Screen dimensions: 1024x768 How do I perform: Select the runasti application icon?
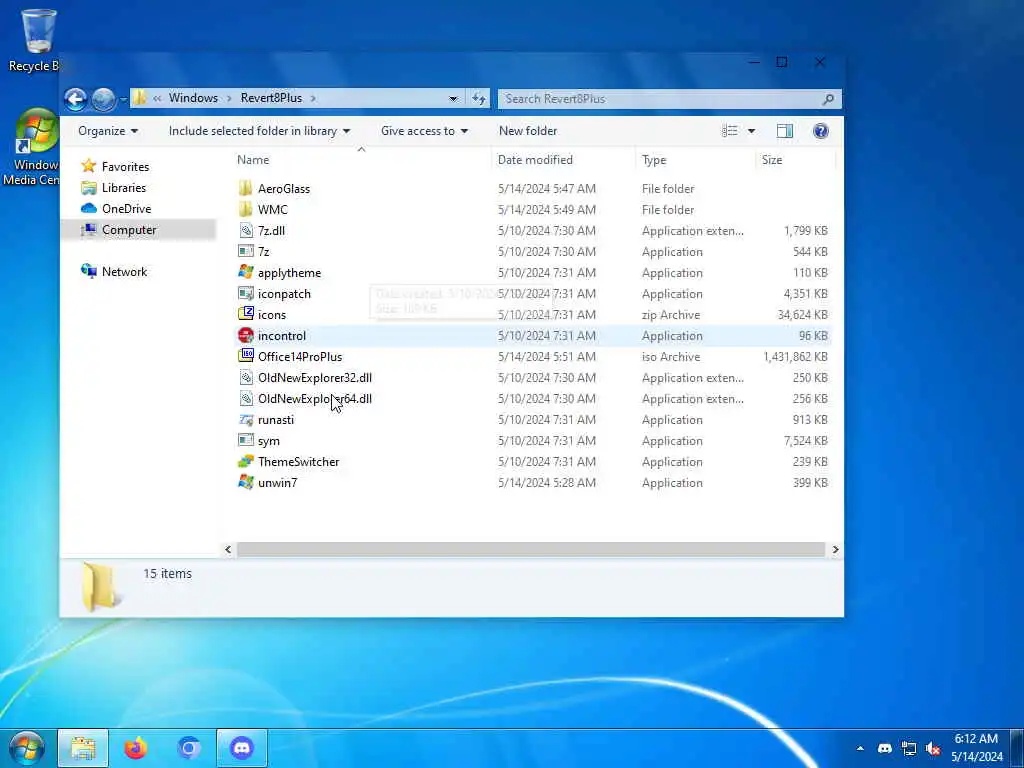246,420
